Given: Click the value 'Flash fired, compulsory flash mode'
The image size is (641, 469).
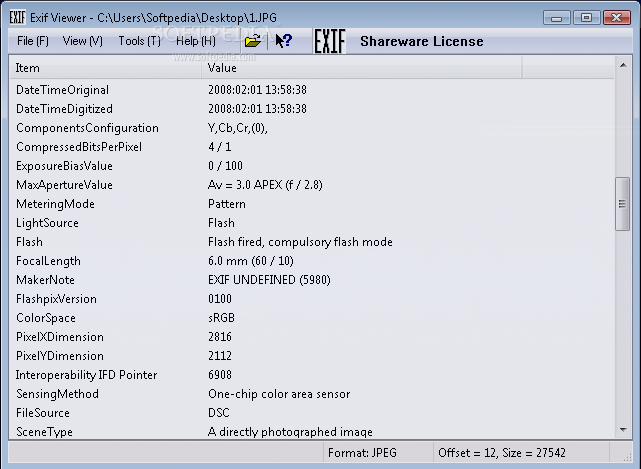Looking at the screenshot, I should 300,242.
